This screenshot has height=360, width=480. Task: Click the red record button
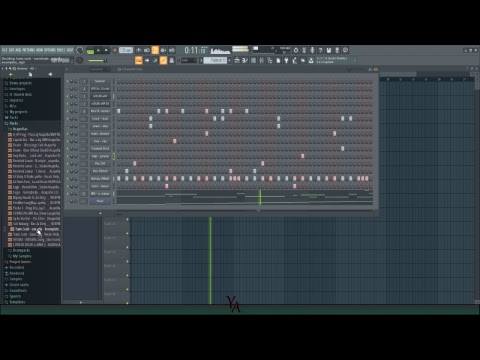115,50
